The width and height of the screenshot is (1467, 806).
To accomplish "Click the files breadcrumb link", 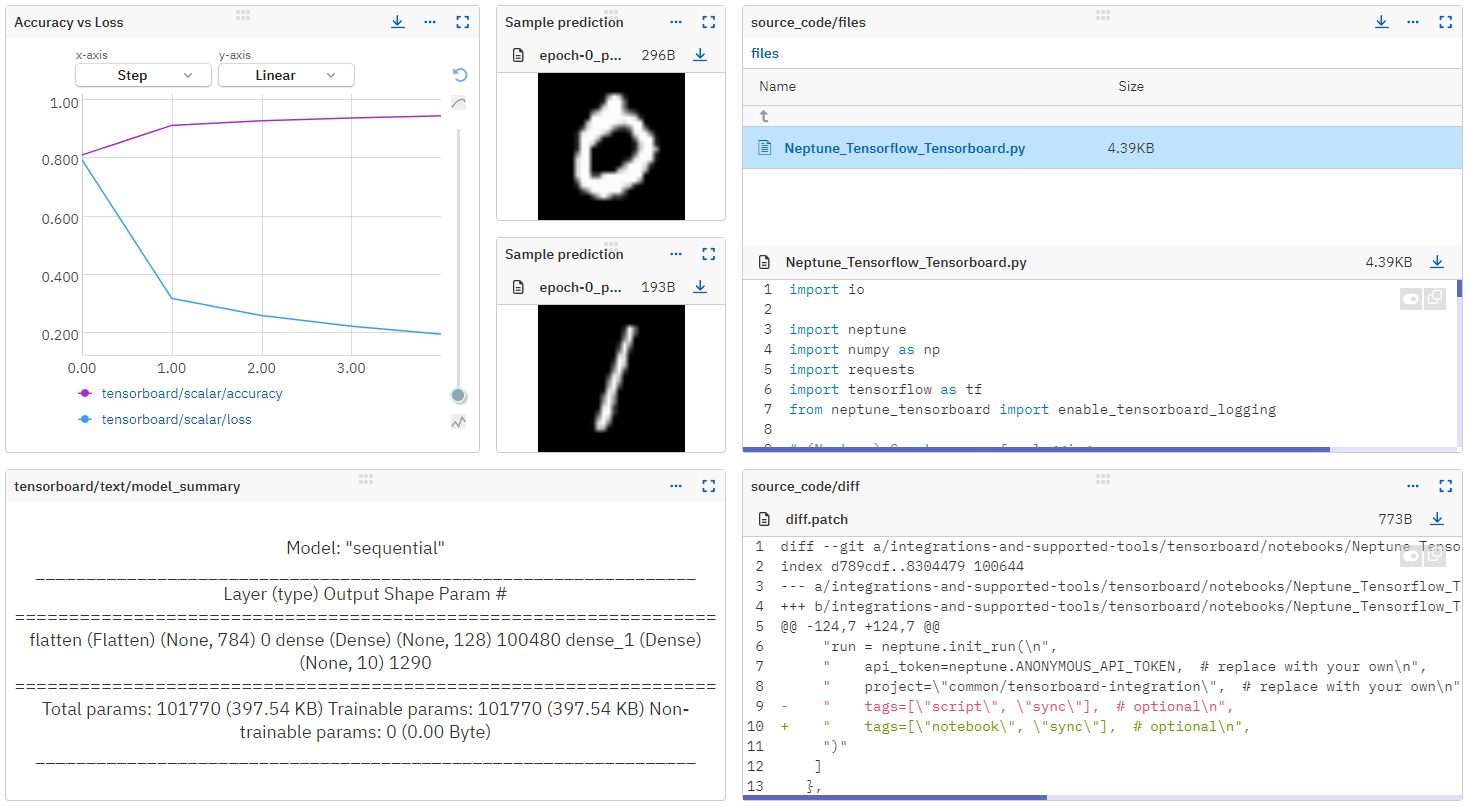I will click(x=765, y=54).
